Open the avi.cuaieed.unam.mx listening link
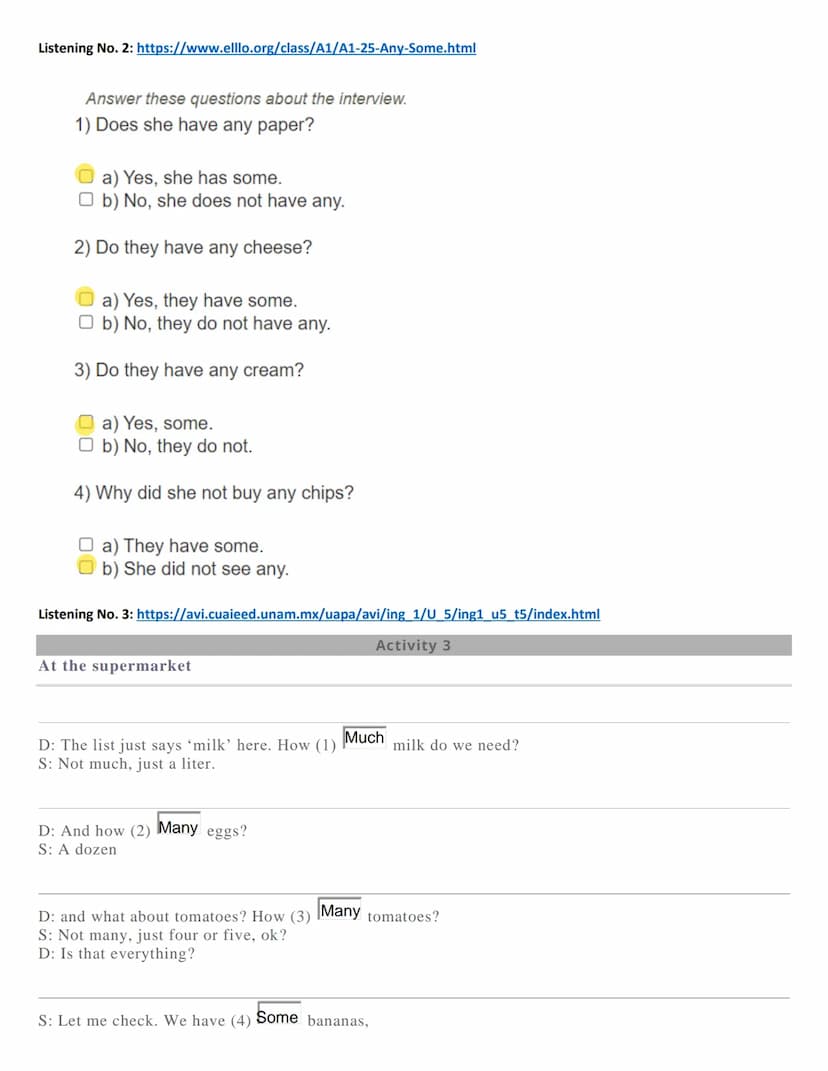 point(368,614)
